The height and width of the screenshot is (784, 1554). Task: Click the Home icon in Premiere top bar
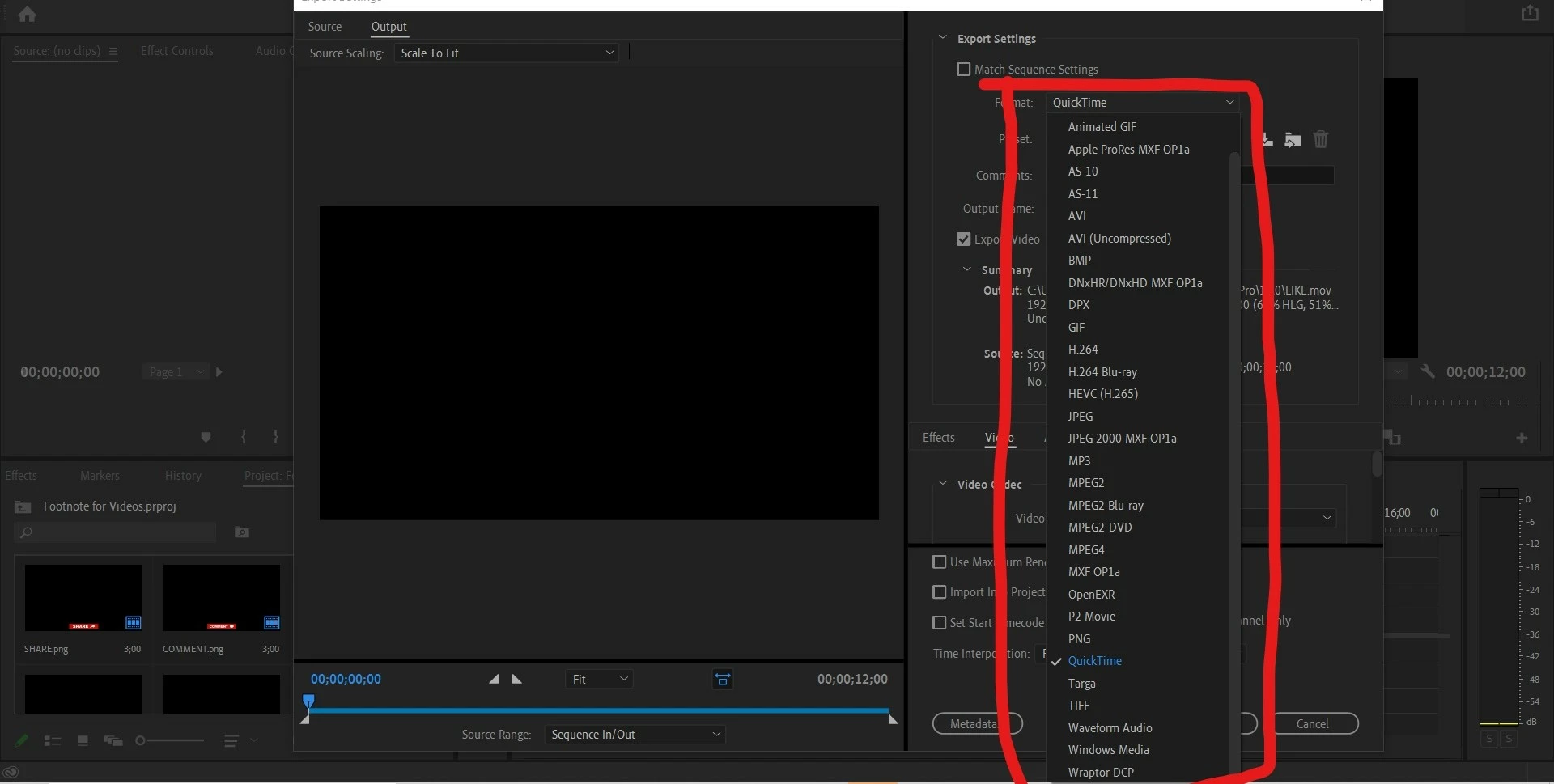point(28,14)
